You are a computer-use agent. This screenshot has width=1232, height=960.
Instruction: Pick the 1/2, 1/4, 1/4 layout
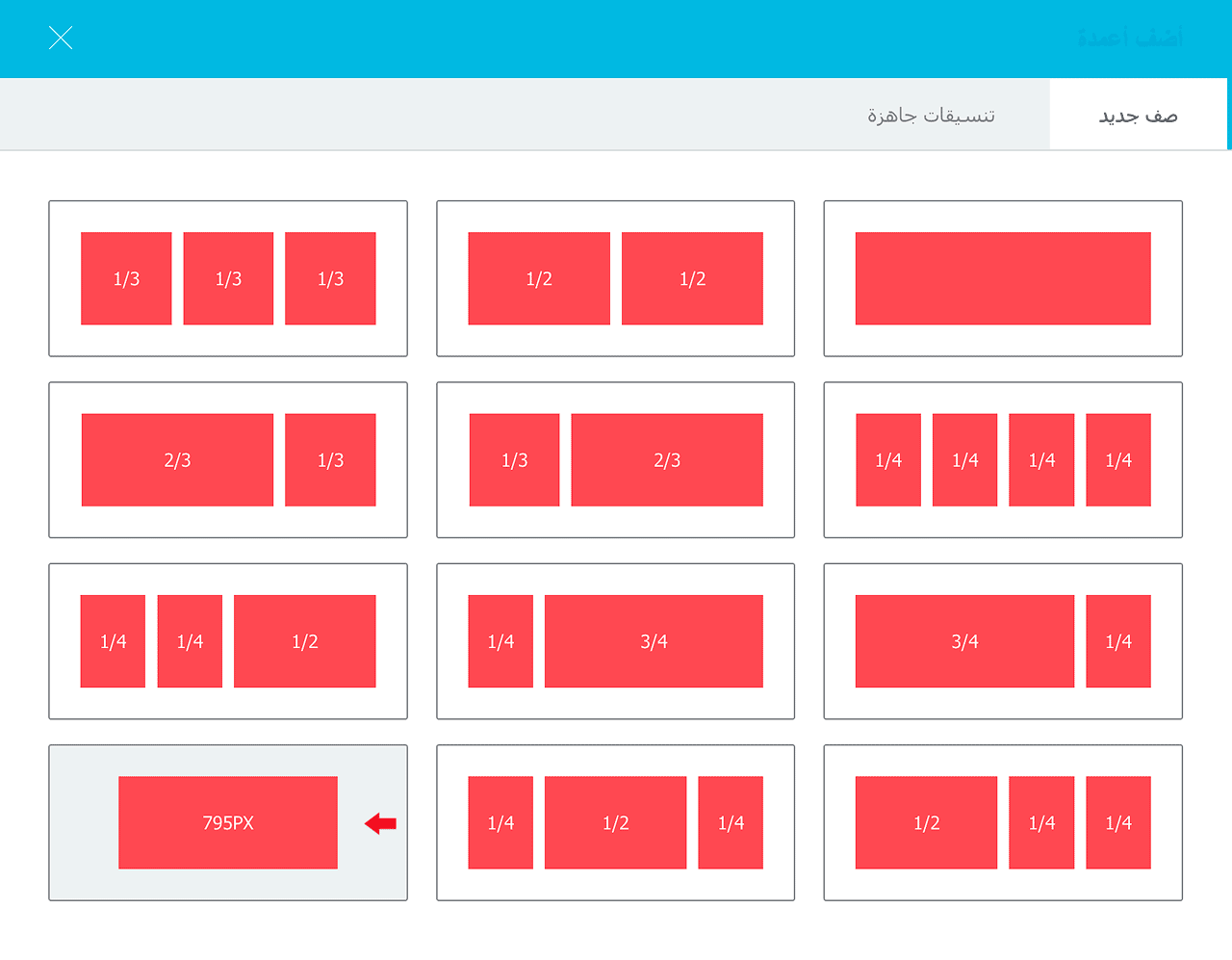tap(1003, 823)
